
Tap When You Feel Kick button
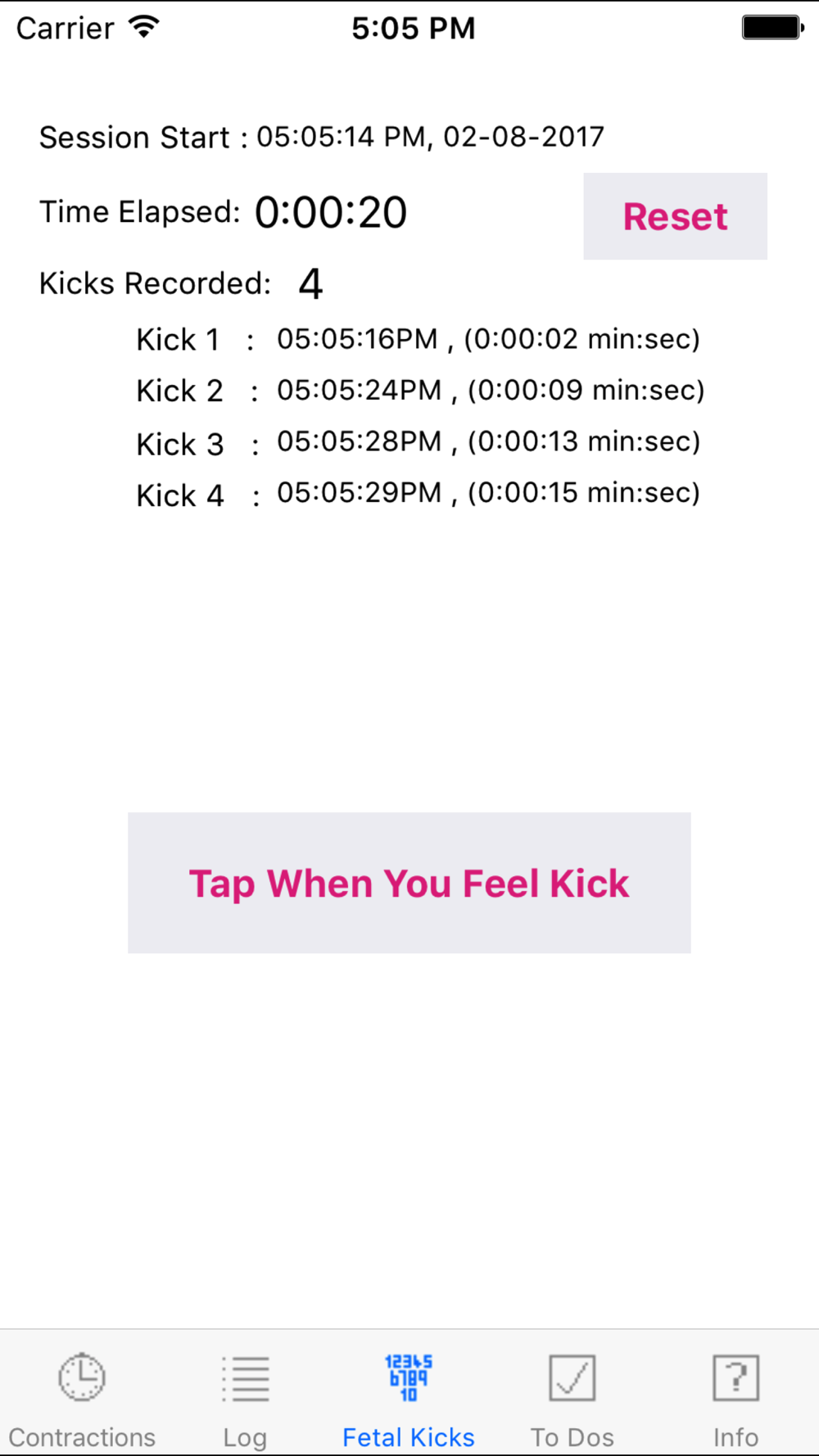pyautogui.click(x=409, y=883)
